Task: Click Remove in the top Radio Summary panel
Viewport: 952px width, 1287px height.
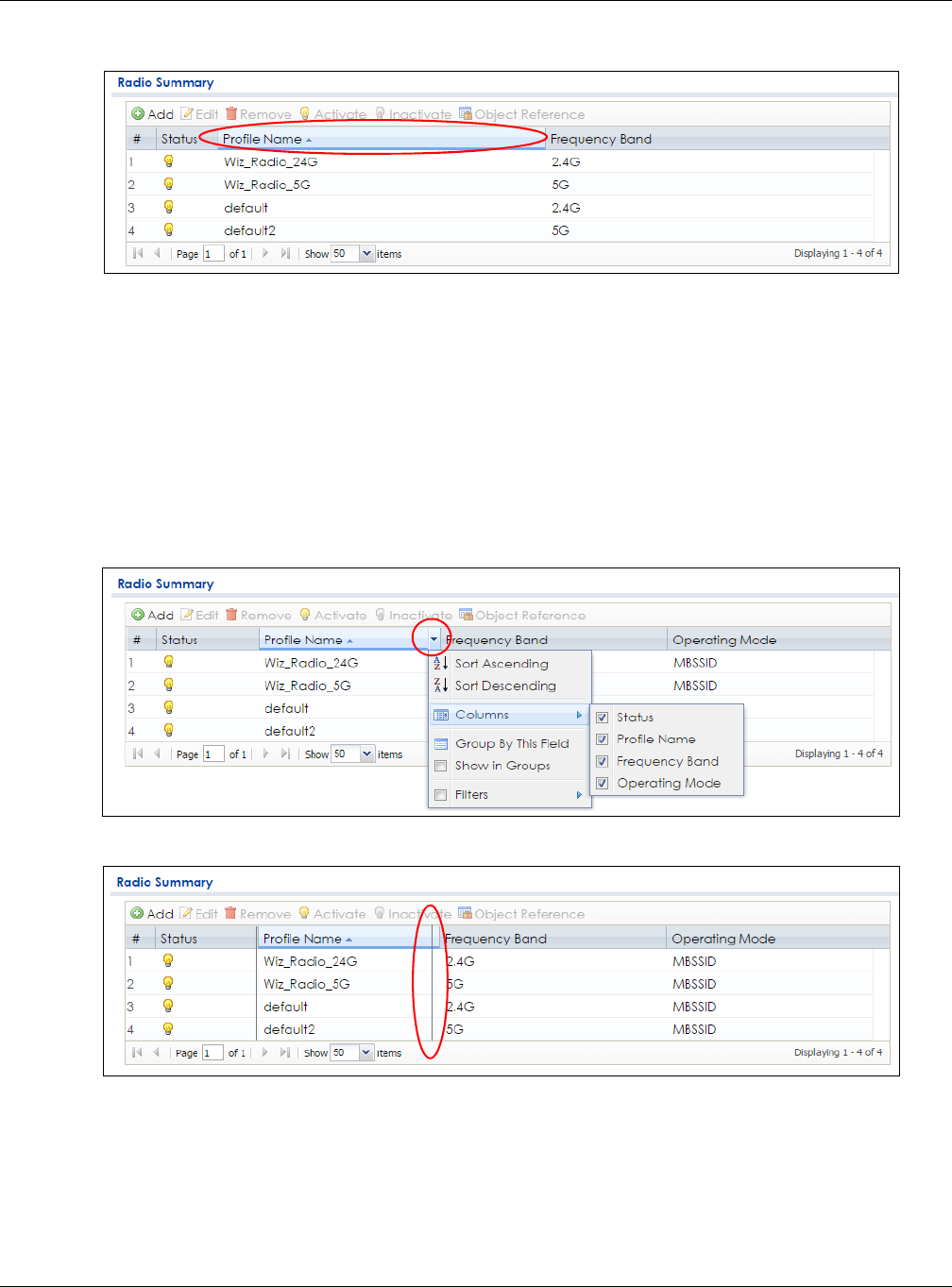Action: pyautogui.click(x=259, y=114)
